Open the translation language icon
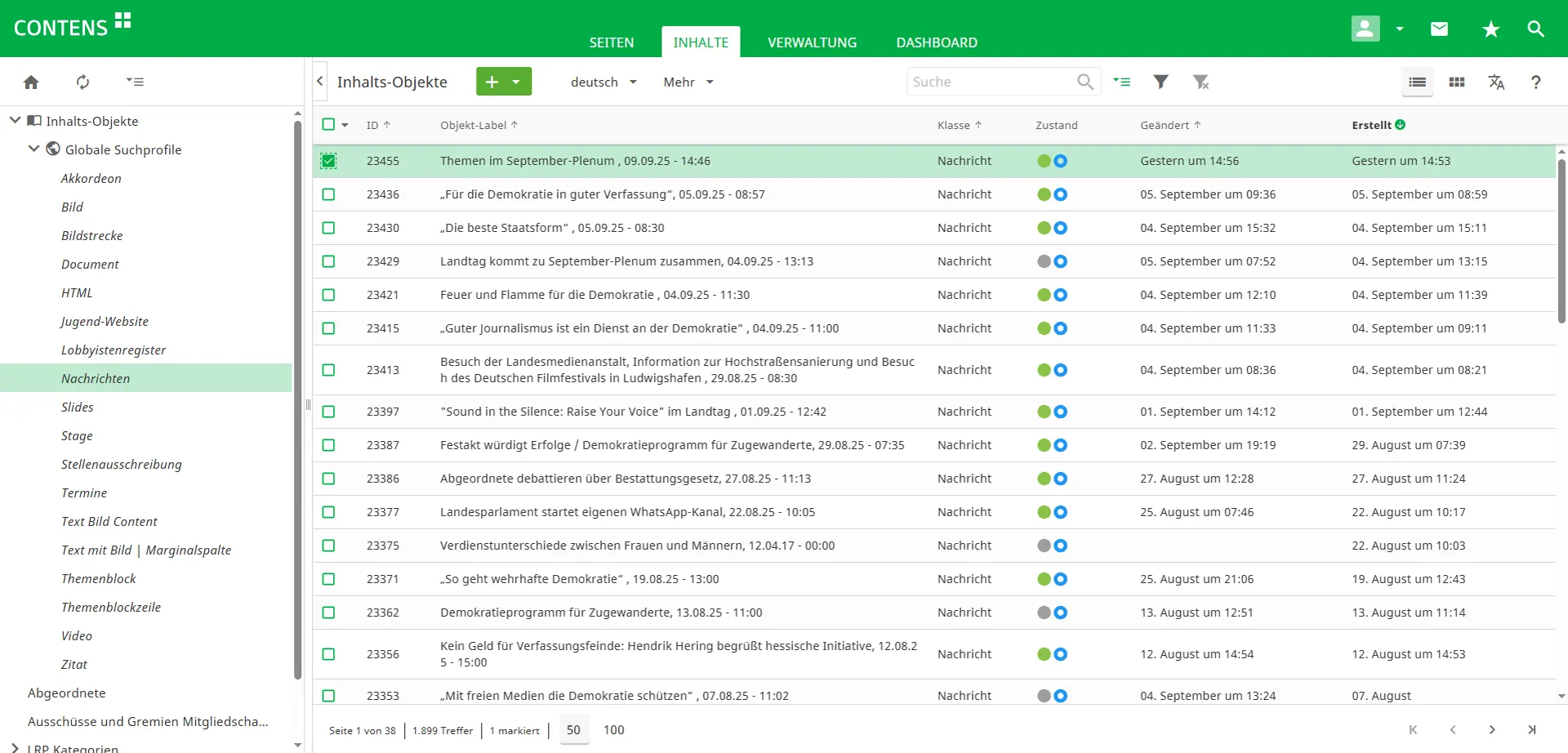1568x753 pixels. point(1496,82)
